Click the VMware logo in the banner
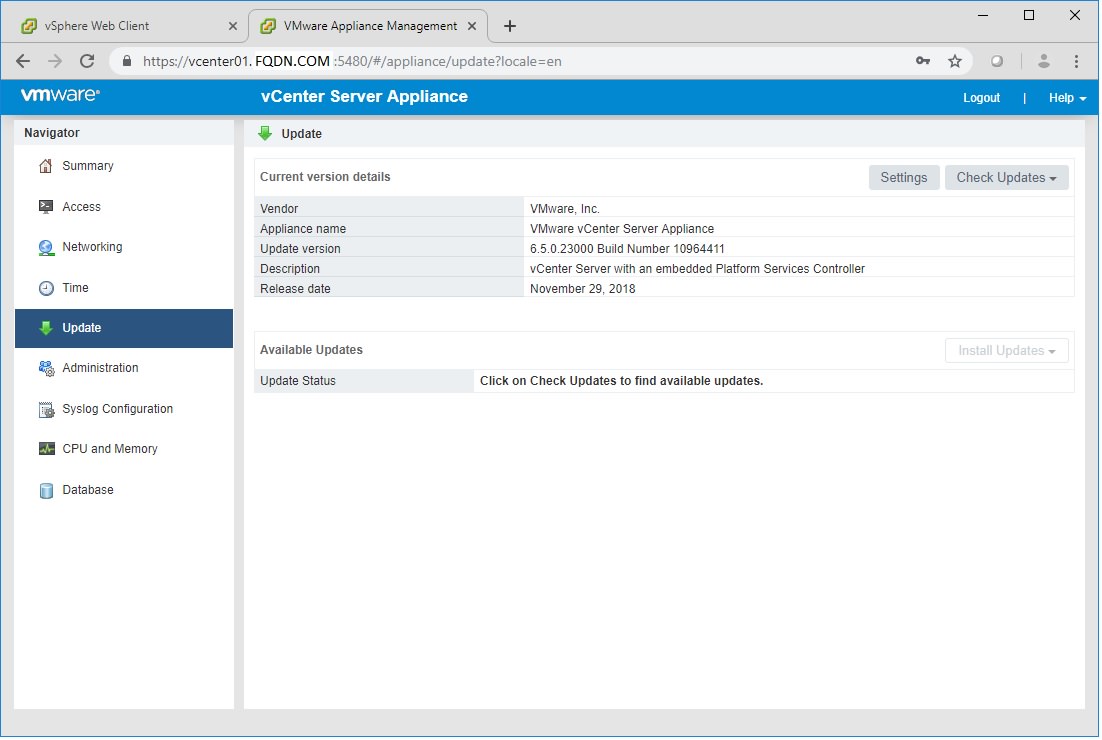 tap(60, 95)
